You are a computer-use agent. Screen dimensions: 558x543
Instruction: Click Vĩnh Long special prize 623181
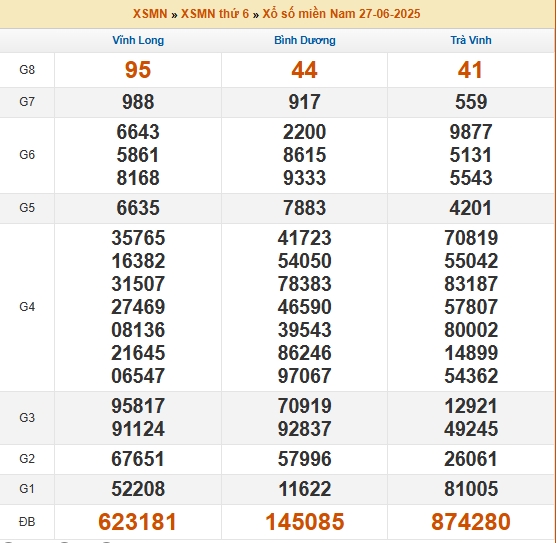click(x=137, y=522)
